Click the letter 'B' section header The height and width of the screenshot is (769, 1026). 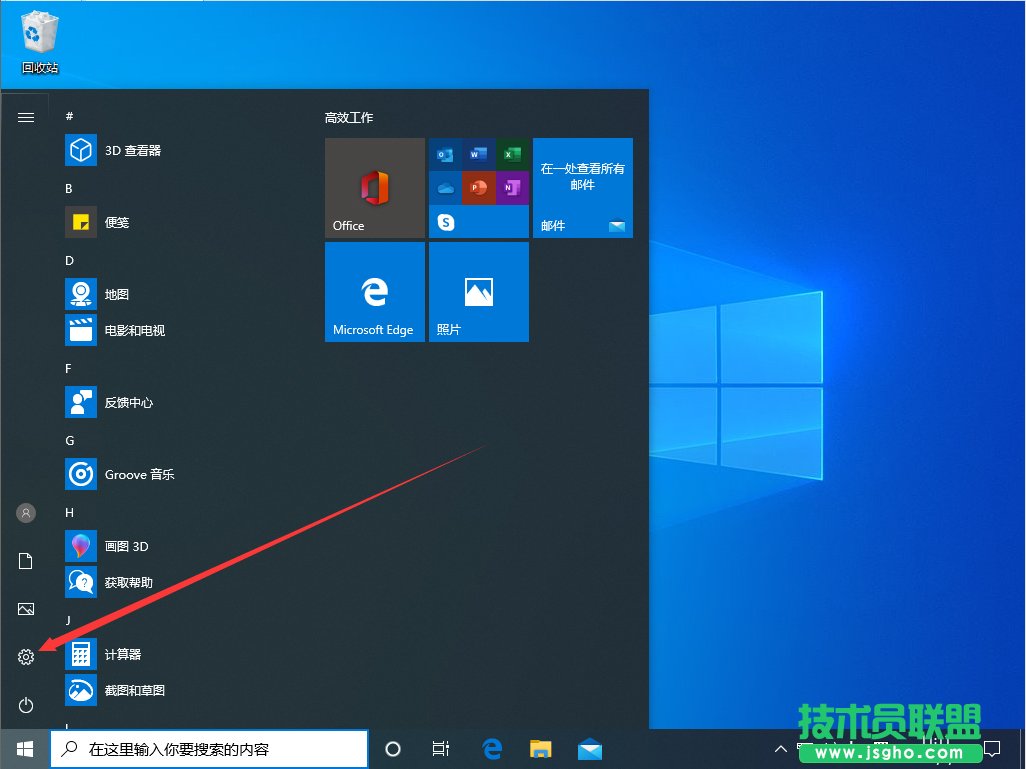[x=68, y=188]
